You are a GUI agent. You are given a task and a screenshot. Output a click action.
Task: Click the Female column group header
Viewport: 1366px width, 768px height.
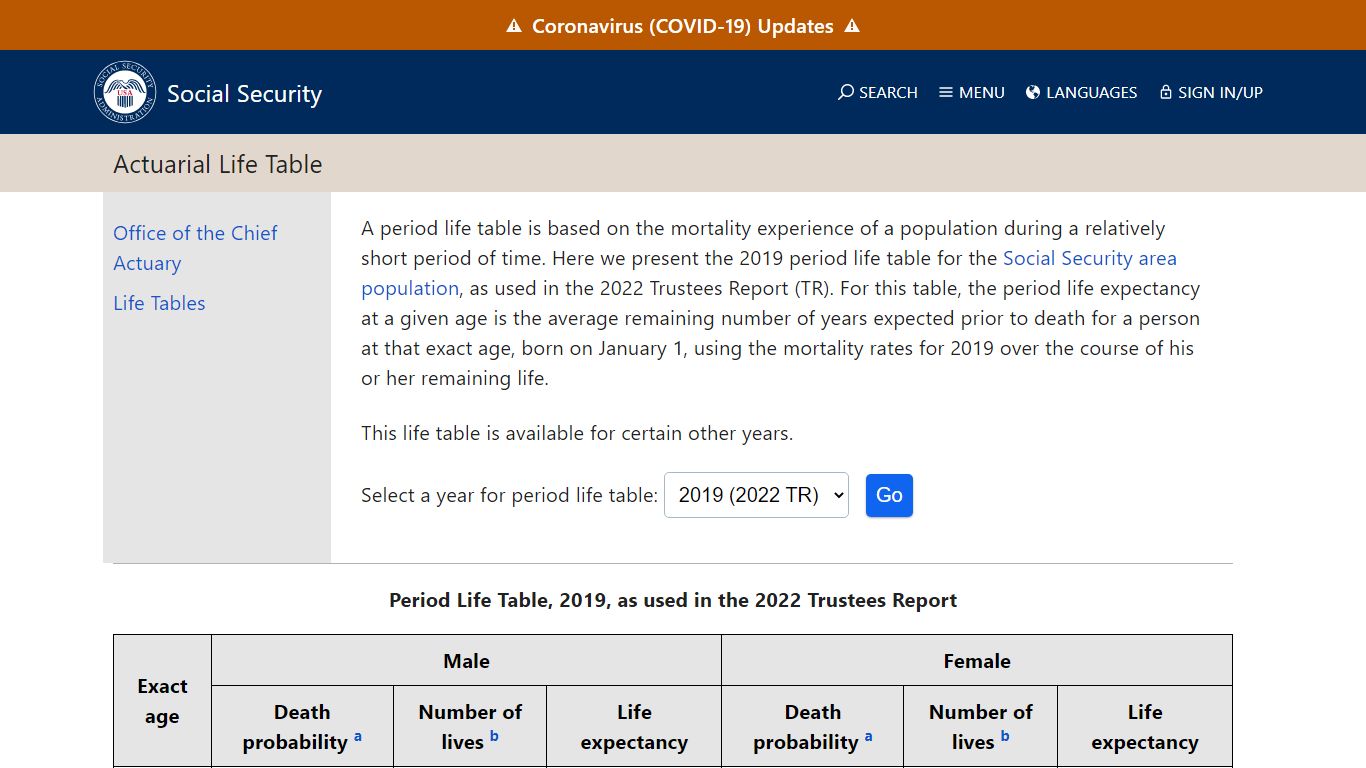pyautogui.click(x=977, y=661)
